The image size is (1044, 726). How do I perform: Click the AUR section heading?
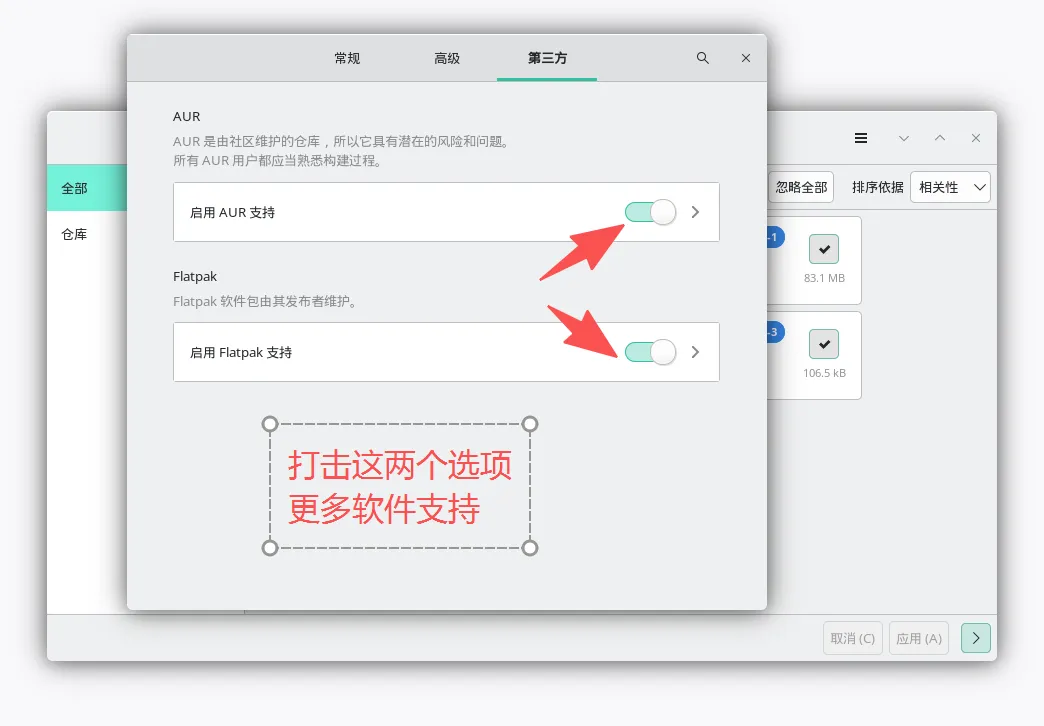click(x=186, y=117)
